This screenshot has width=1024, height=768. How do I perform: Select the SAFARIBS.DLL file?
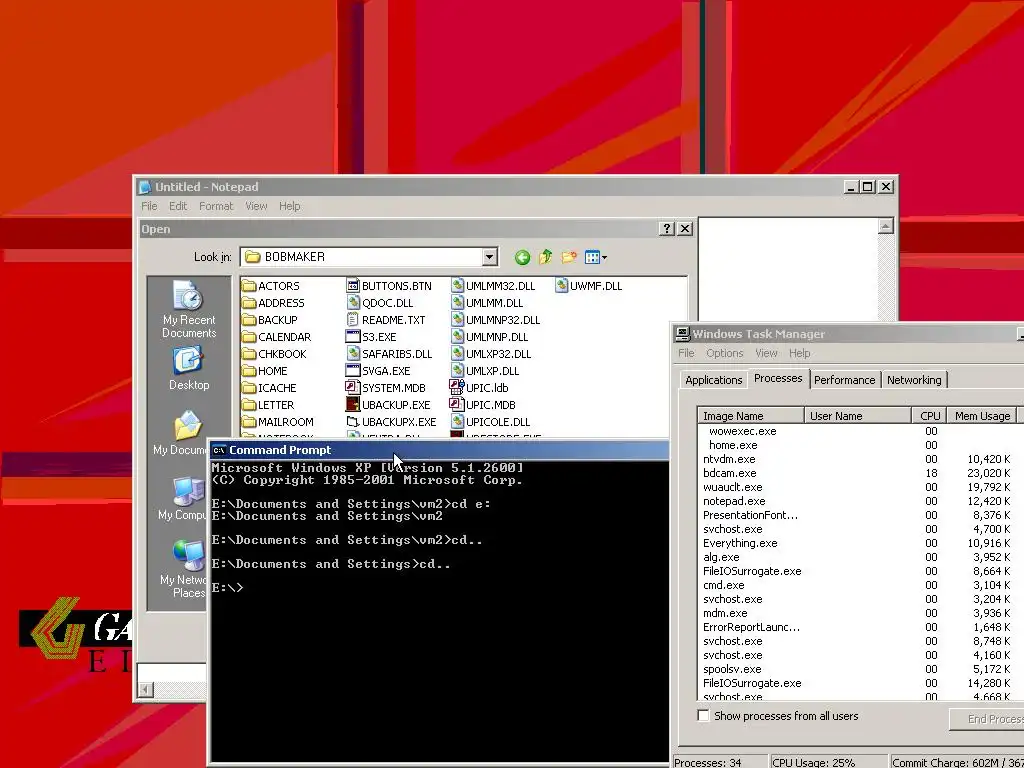[x=389, y=354]
